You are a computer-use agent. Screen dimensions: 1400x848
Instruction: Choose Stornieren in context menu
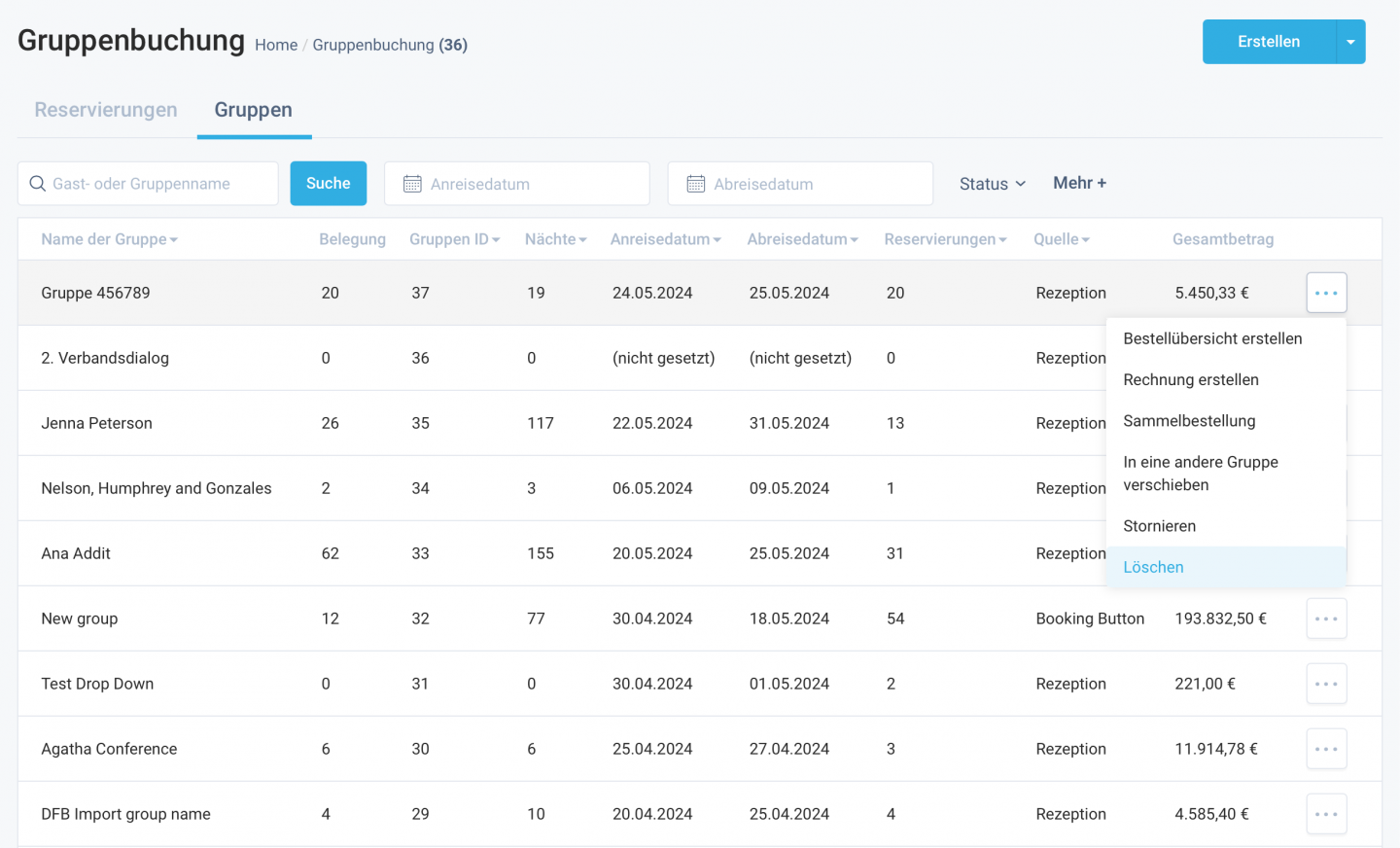tap(1226, 526)
